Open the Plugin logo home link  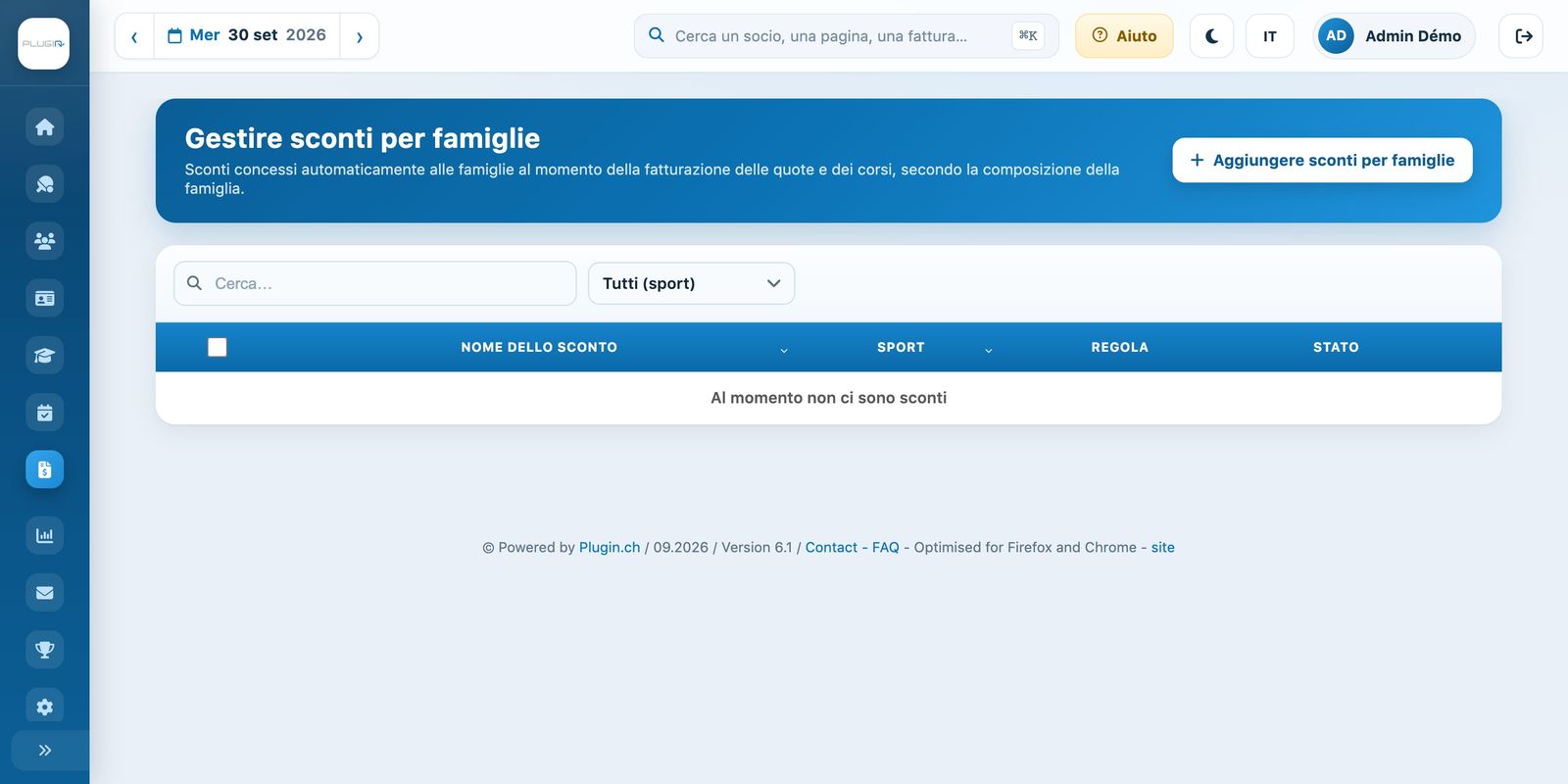pos(44,44)
